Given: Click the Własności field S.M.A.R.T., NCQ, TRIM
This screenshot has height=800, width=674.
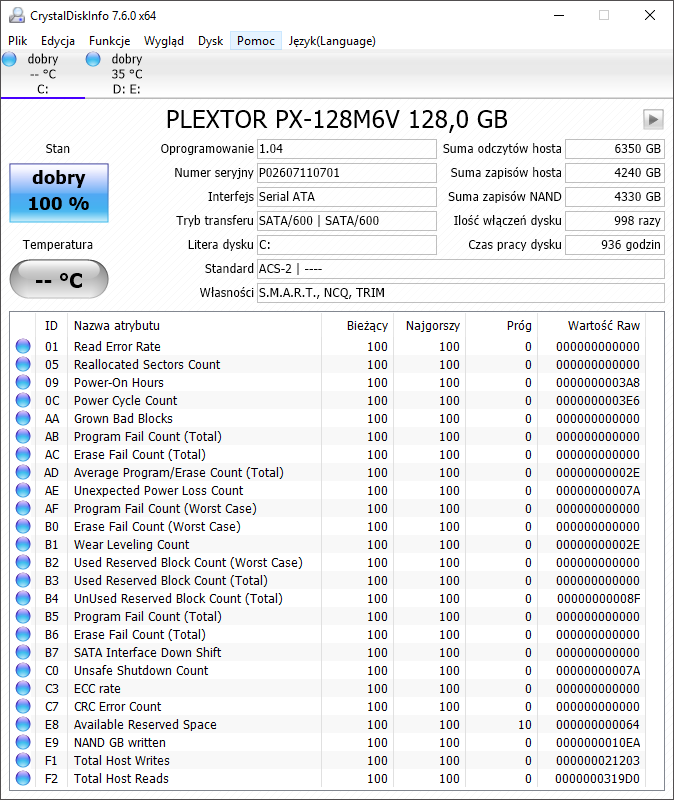Looking at the screenshot, I should (x=461, y=293).
